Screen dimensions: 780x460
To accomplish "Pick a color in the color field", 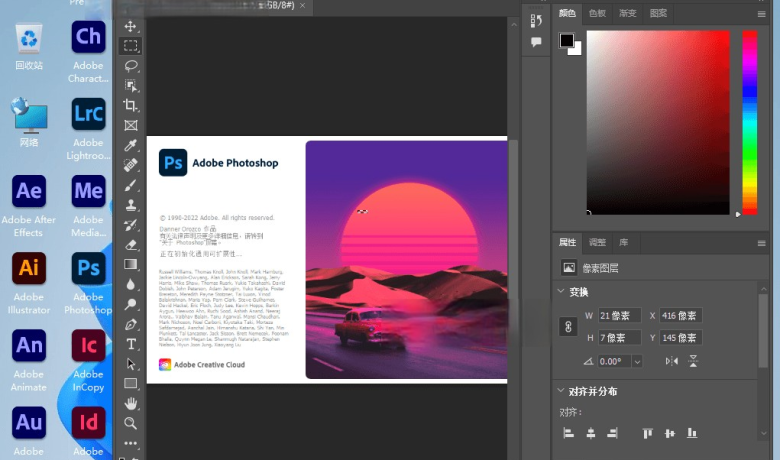I will pyautogui.click(x=658, y=122).
